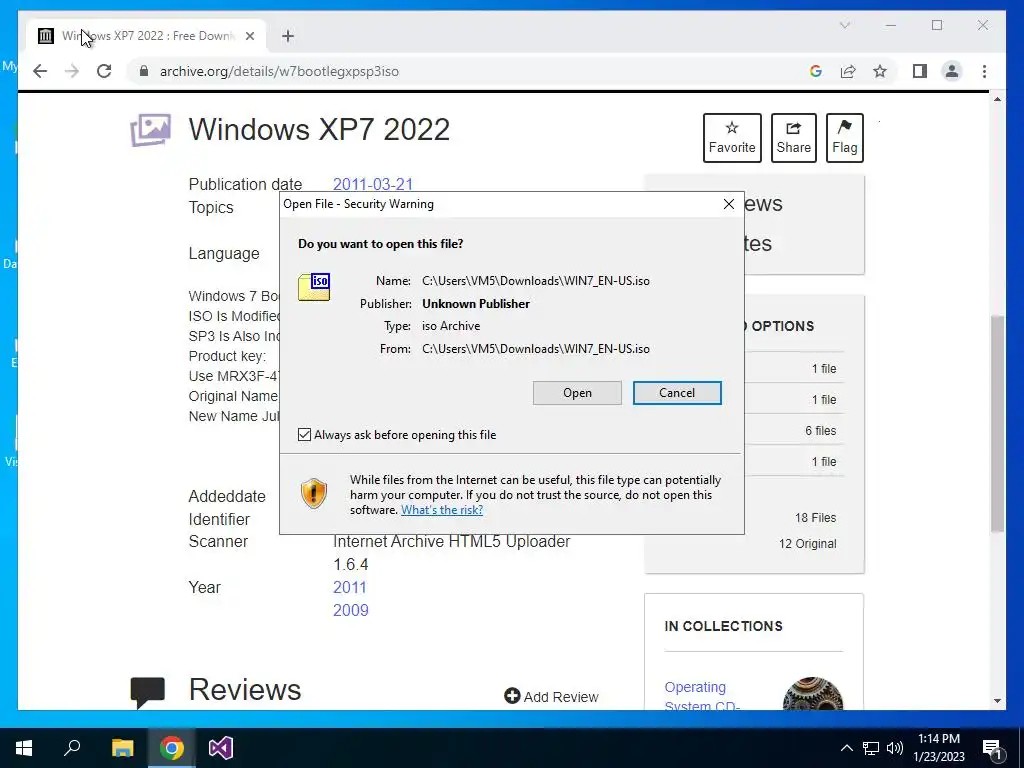Open network settings tray icon
The image size is (1024, 768).
[x=871, y=748]
